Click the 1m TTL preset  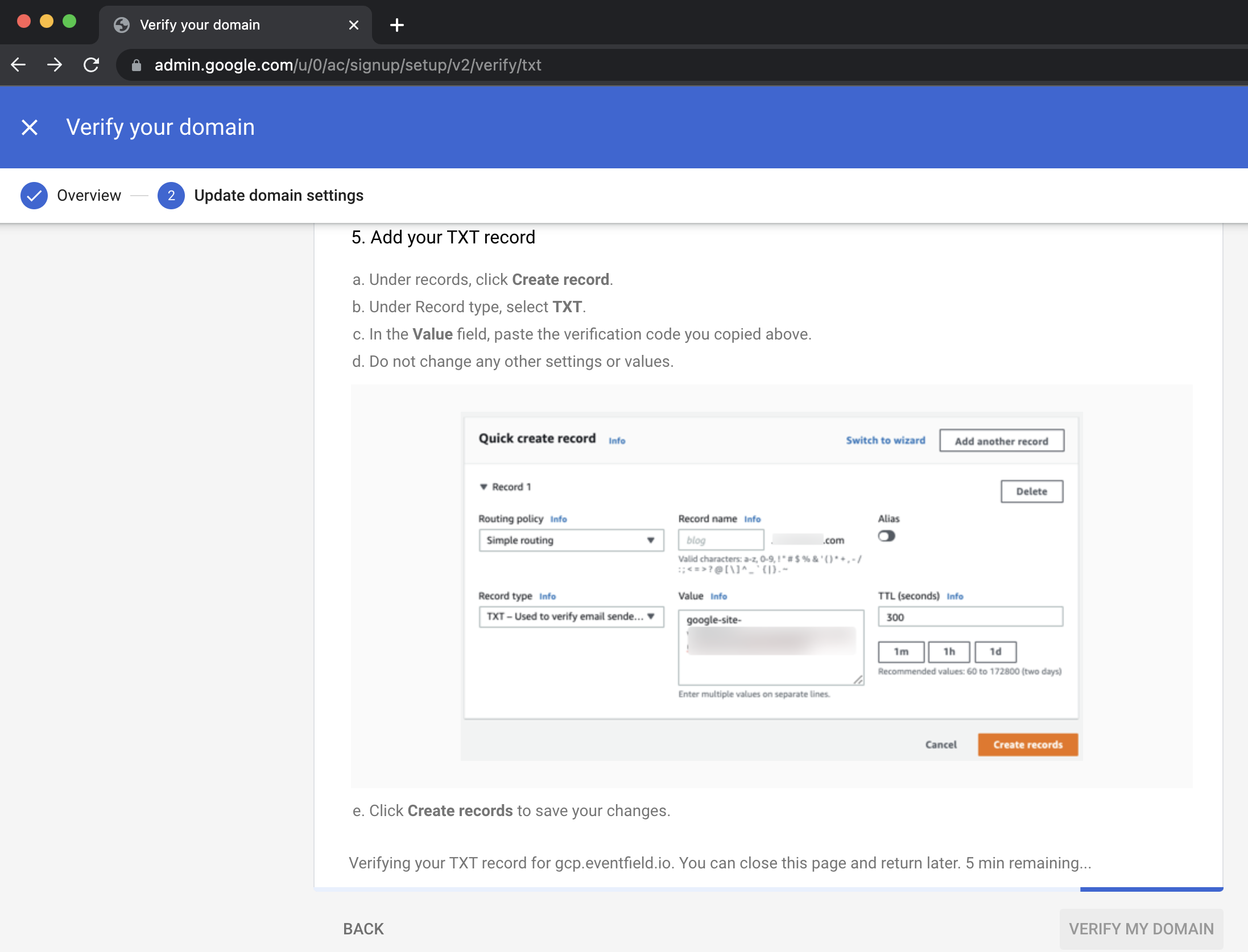[901, 652]
